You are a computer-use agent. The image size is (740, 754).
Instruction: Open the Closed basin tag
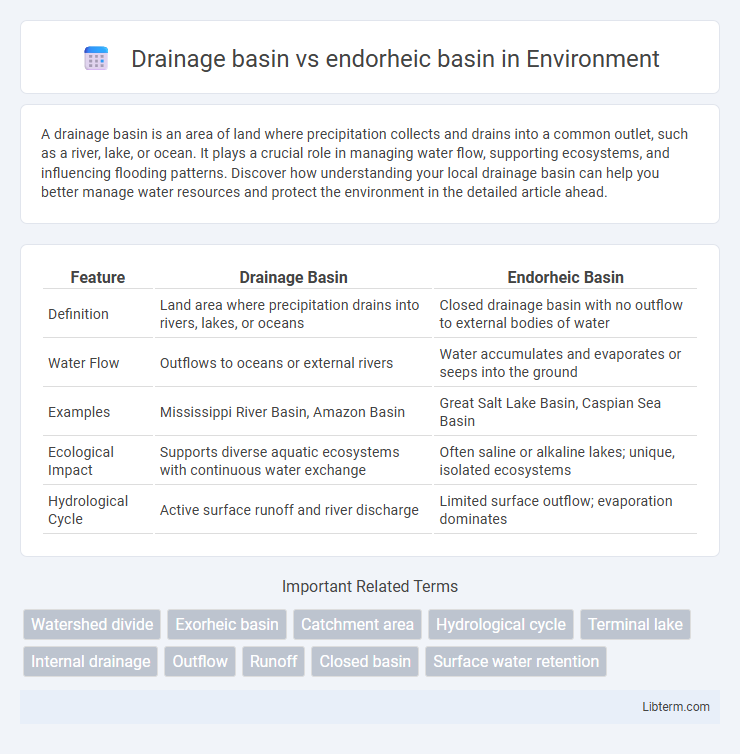[x=365, y=661]
